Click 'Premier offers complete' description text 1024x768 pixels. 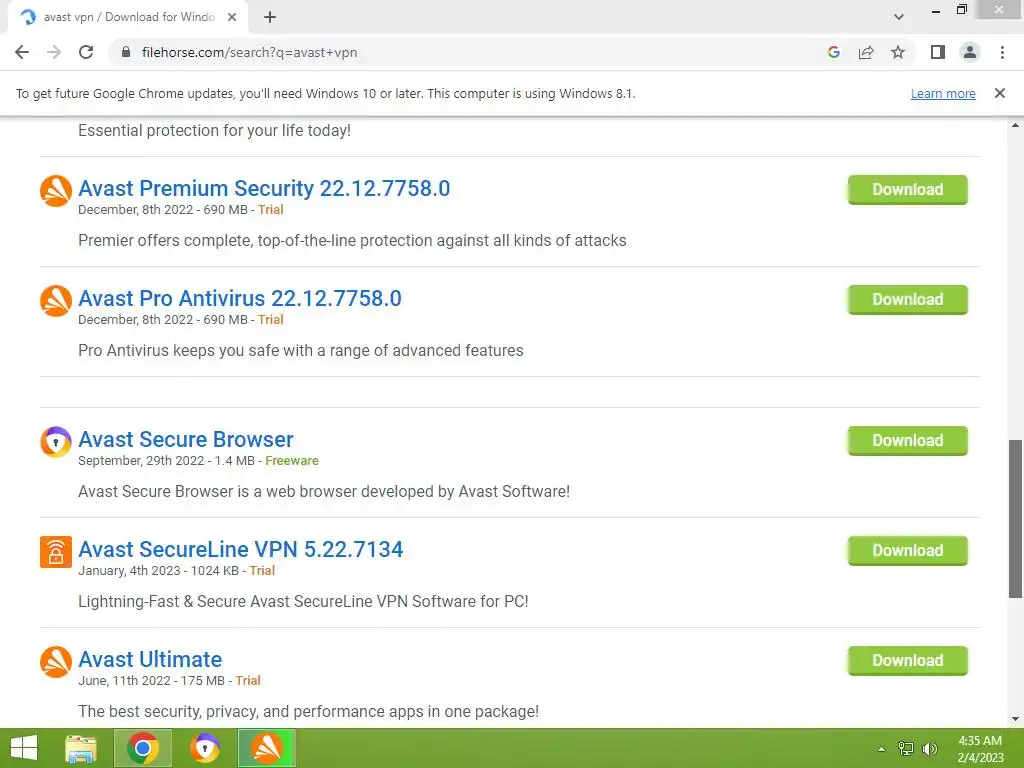pos(352,240)
